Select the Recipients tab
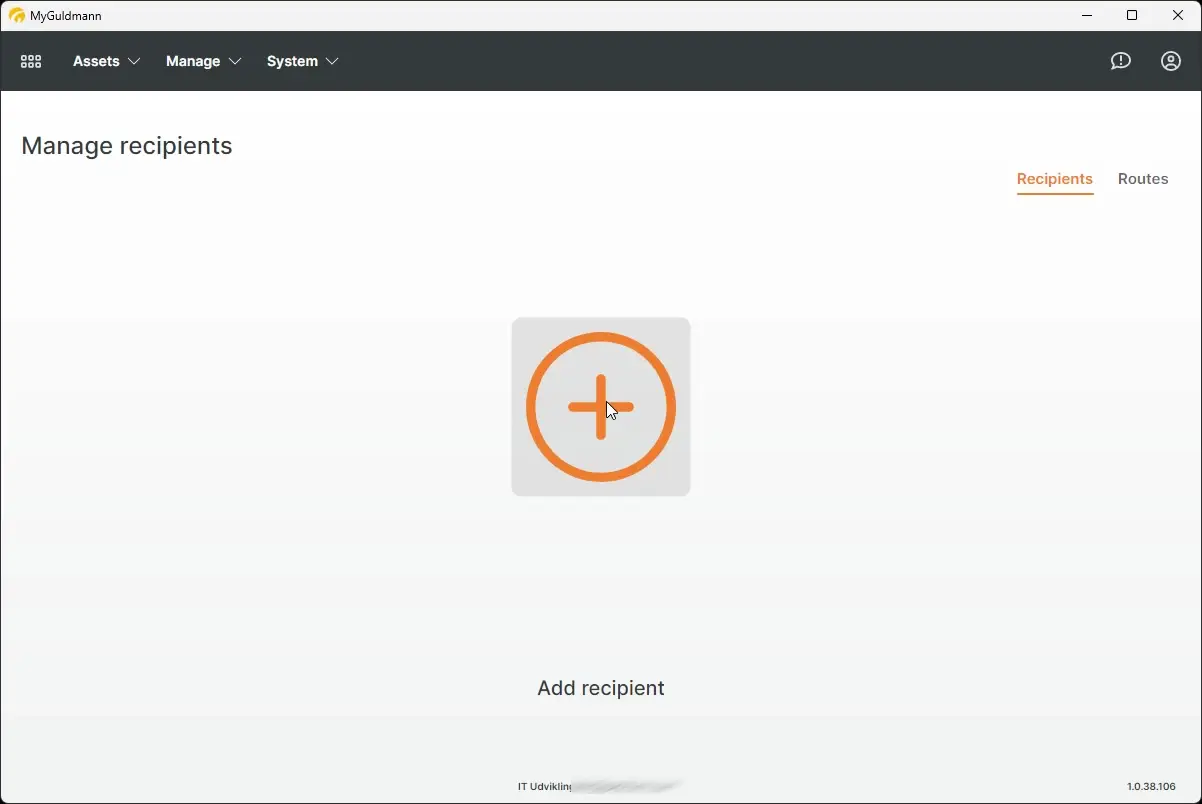Viewport: 1202px width, 804px height. coord(1054,180)
